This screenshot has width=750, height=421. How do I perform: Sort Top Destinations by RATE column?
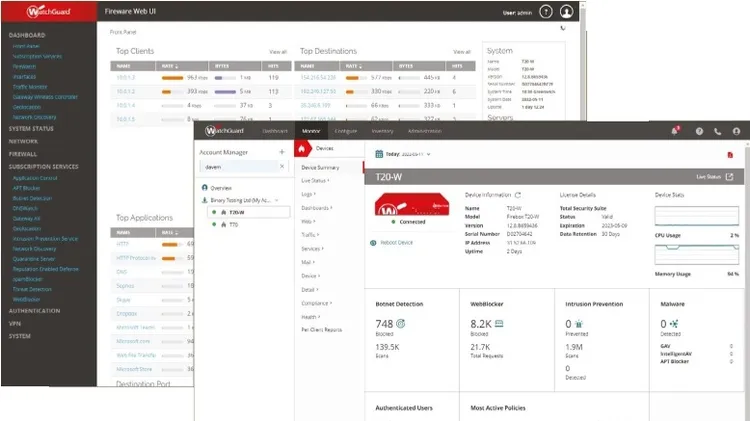coord(366,66)
